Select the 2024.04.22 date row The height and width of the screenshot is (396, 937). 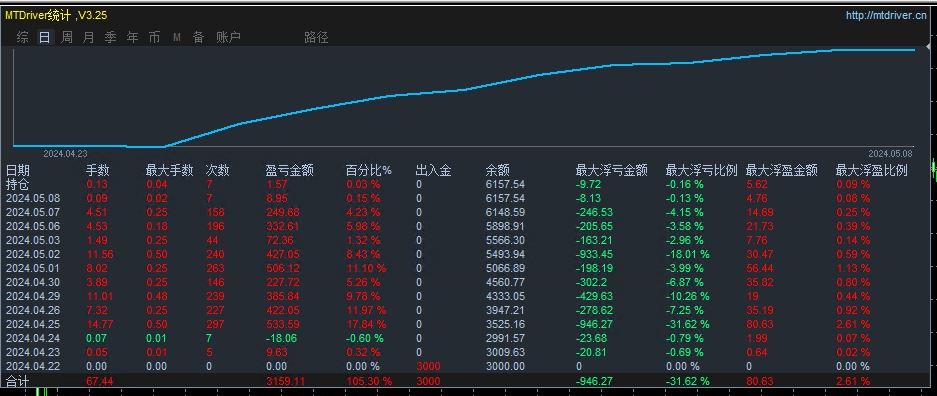coord(33,367)
